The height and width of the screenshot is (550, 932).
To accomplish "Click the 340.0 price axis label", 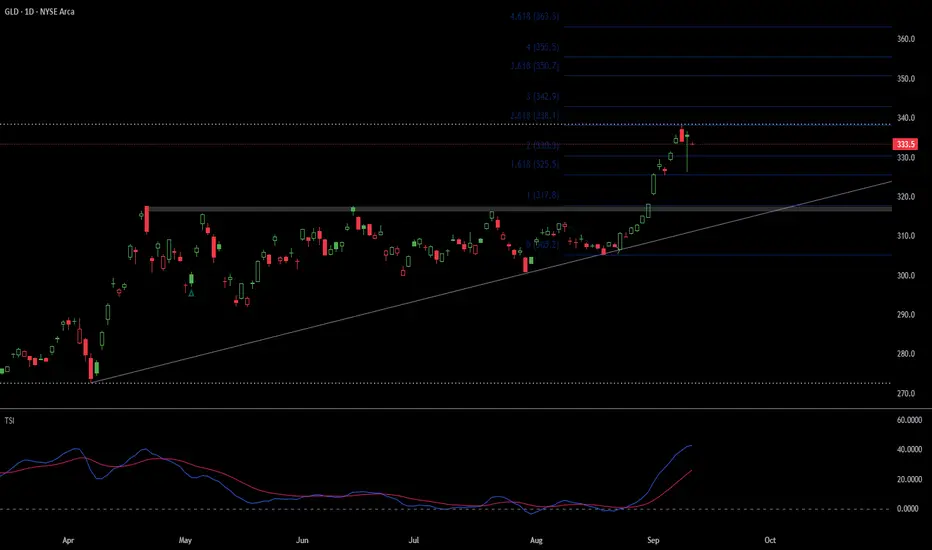I will (x=905, y=118).
